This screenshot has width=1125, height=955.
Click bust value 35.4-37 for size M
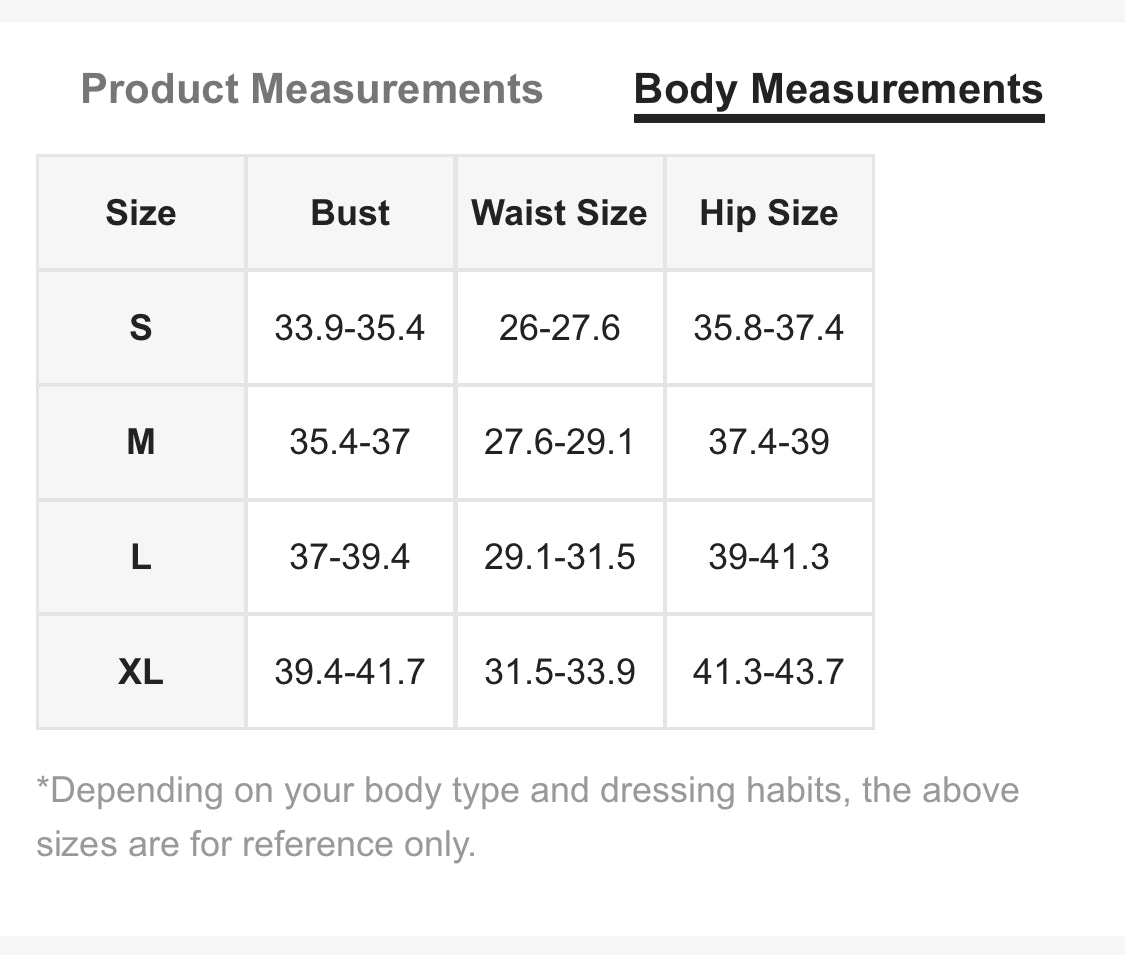[350, 442]
